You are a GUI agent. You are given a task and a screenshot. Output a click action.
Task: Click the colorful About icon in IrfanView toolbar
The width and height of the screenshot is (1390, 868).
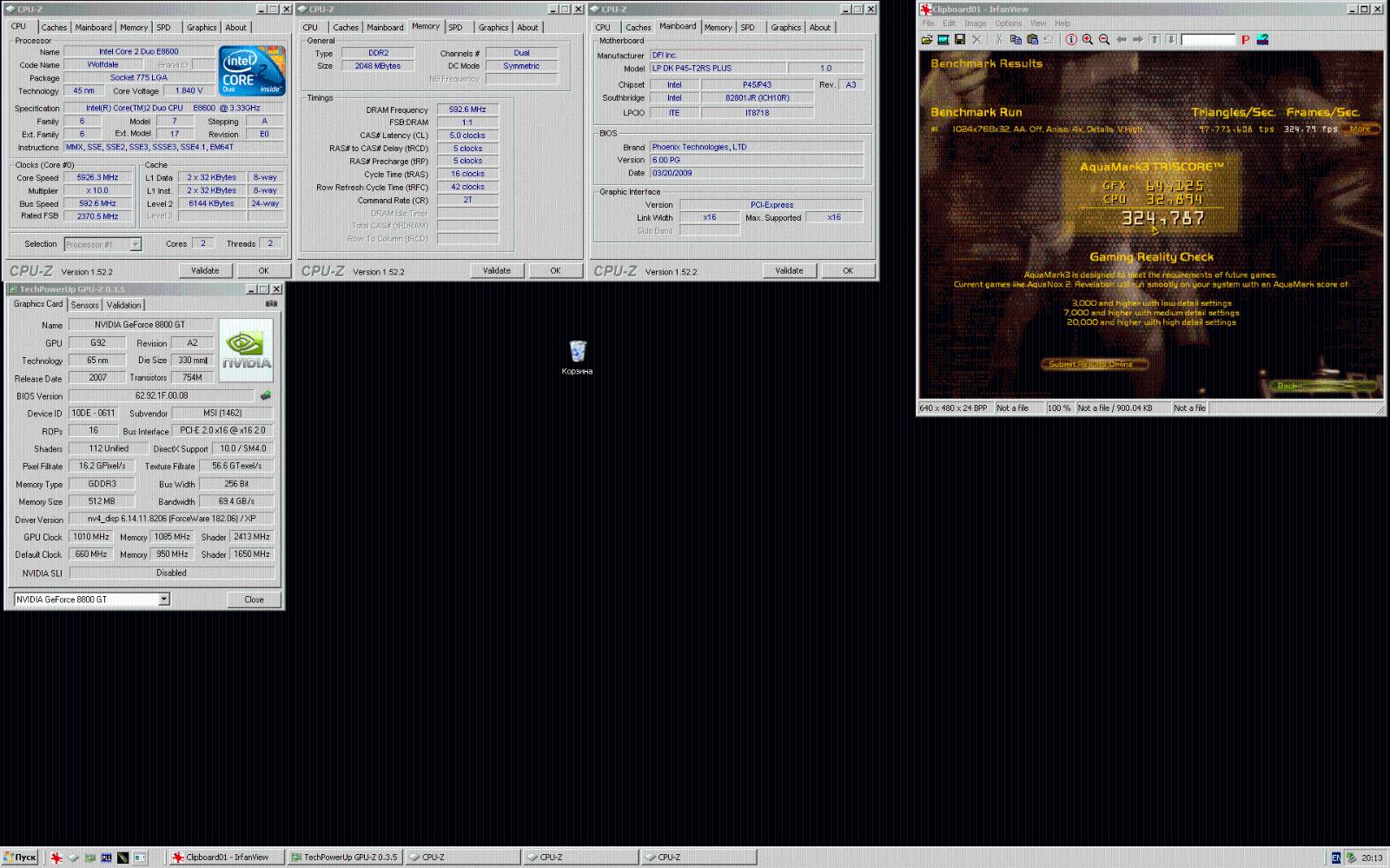click(1262, 40)
